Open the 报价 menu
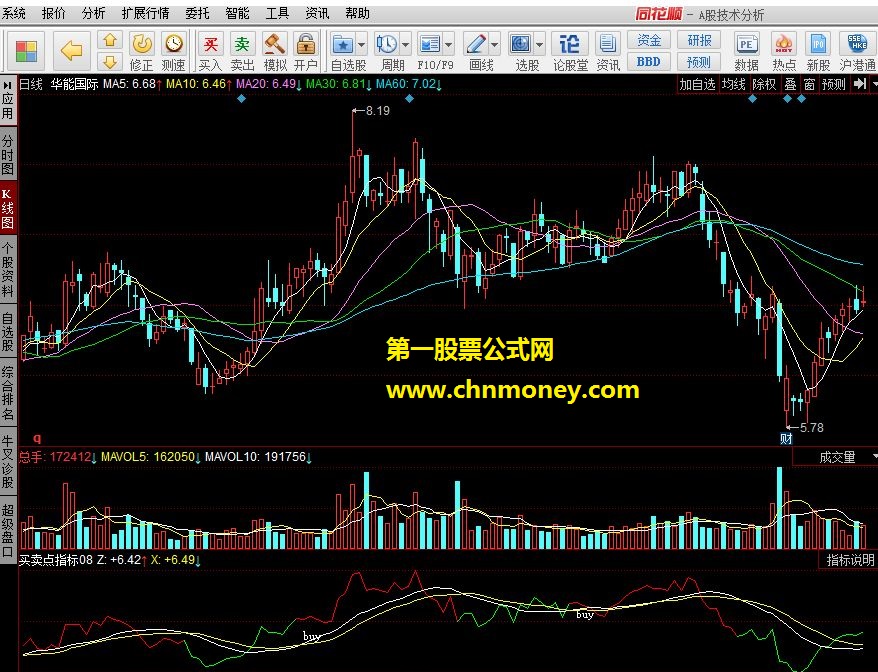The width and height of the screenshot is (878, 672). (54, 13)
